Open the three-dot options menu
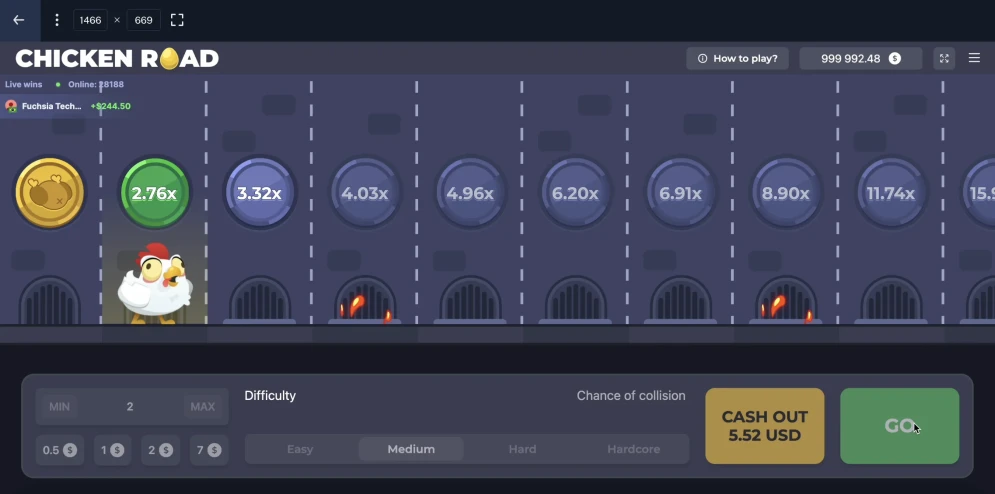The height and width of the screenshot is (494, 995). click(57, 20)
